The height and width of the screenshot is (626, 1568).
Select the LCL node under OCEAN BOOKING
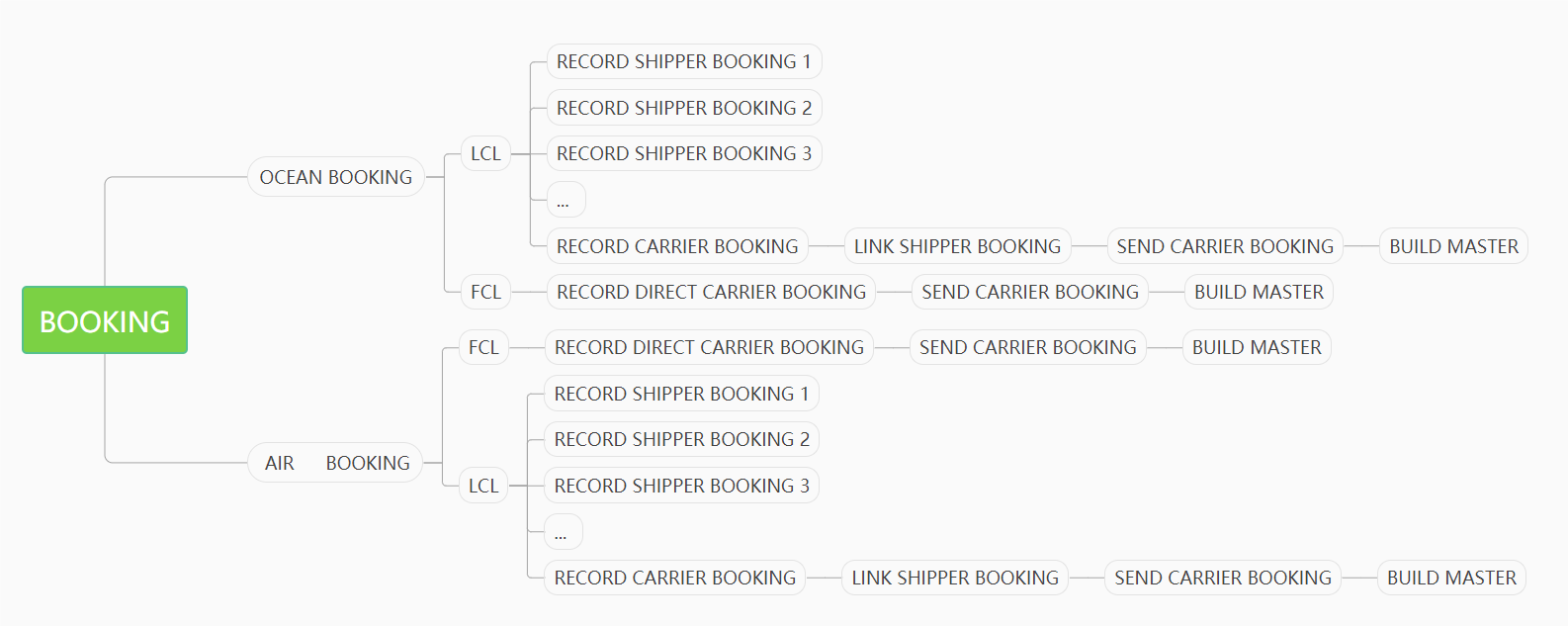pos(485,153)
